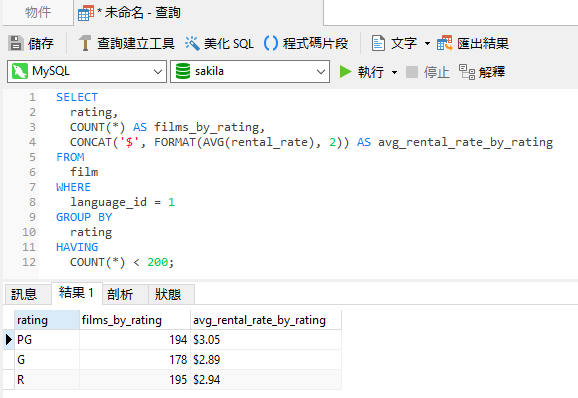Image resolution: width=578 pixels, height=398 pixels.
Task: Expand the Text (文字) dropdown arrow
Action: coord(427,43)
